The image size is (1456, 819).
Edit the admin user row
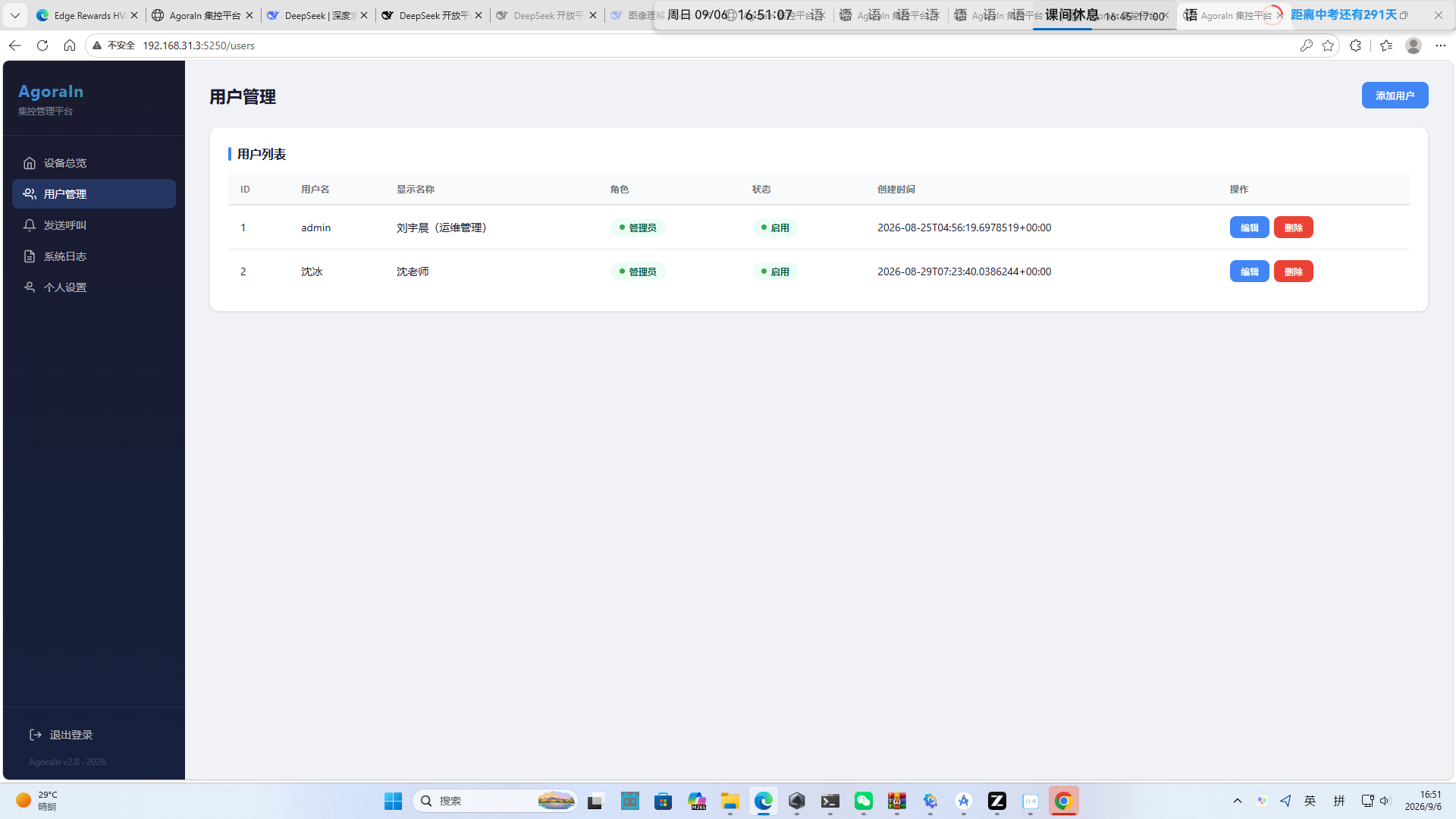(x=1249, y=227)
